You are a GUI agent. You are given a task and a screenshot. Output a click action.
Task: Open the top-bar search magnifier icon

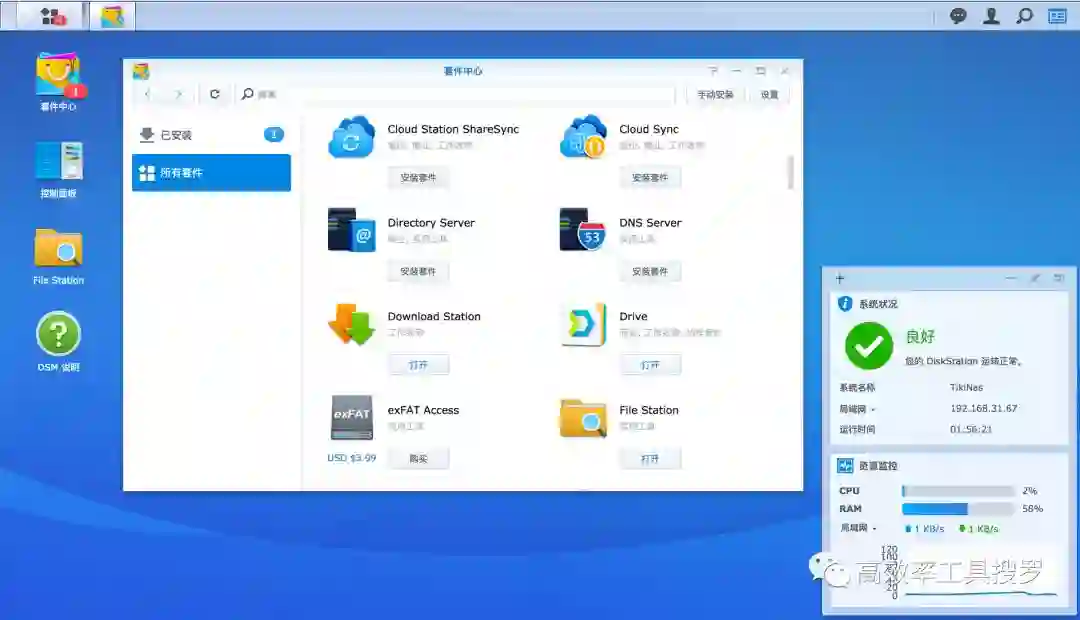[x=1024, y=16]
